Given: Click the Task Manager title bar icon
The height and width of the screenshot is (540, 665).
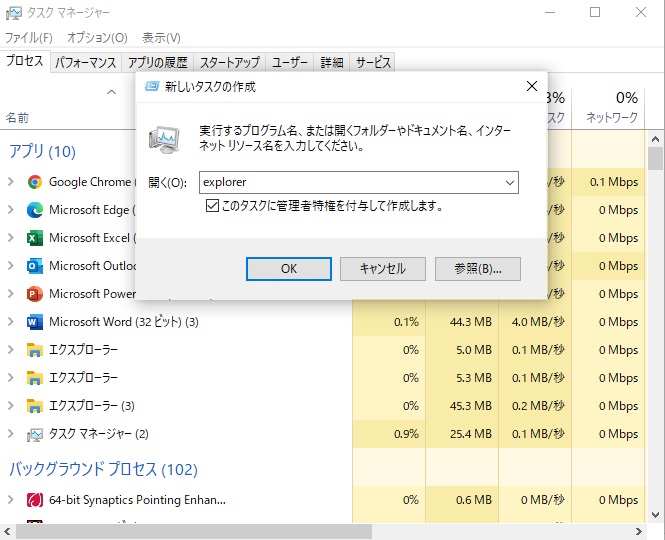Looking at the screenshot, I should click(x=13, y=13).
